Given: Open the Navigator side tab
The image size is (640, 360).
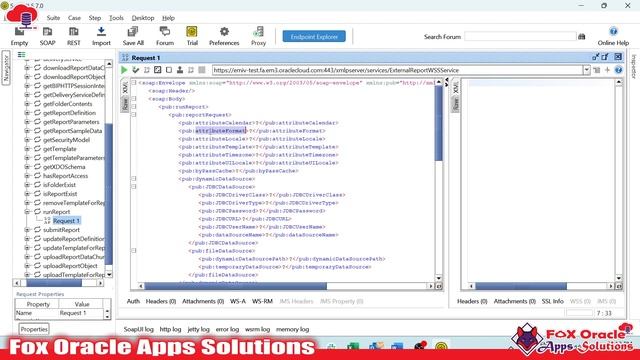Looking at the screenshot, I should pyautogui.click(x=6, y=68).
